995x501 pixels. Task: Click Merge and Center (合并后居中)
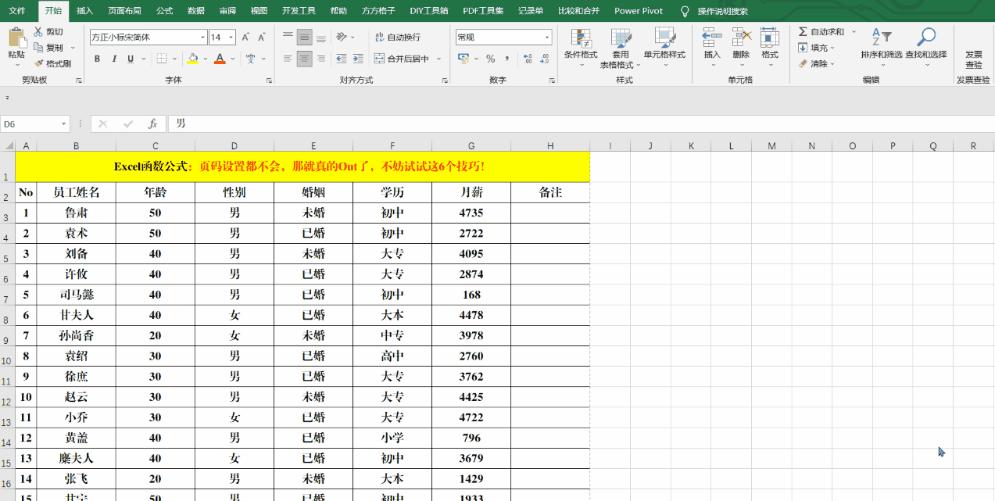pyautogui.click(x=408, y=59)
